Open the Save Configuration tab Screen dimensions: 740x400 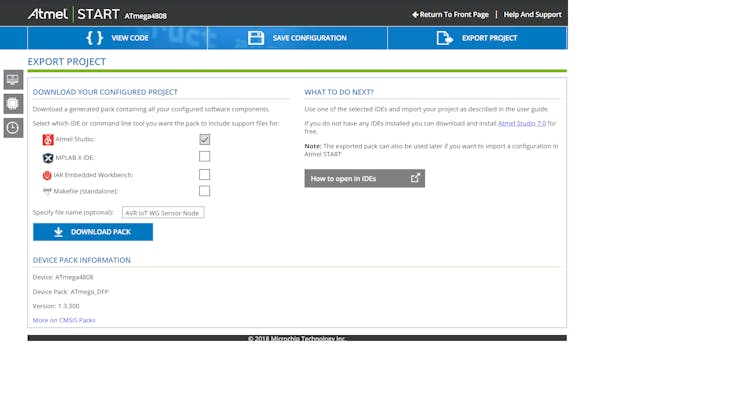click(297, 38)
